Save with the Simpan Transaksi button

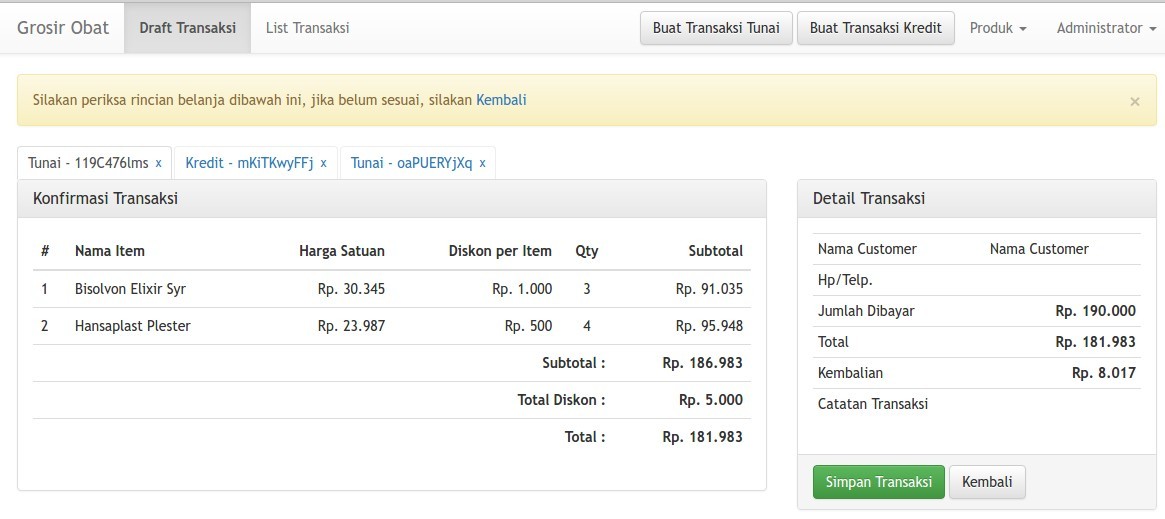(x=878, y=482)
